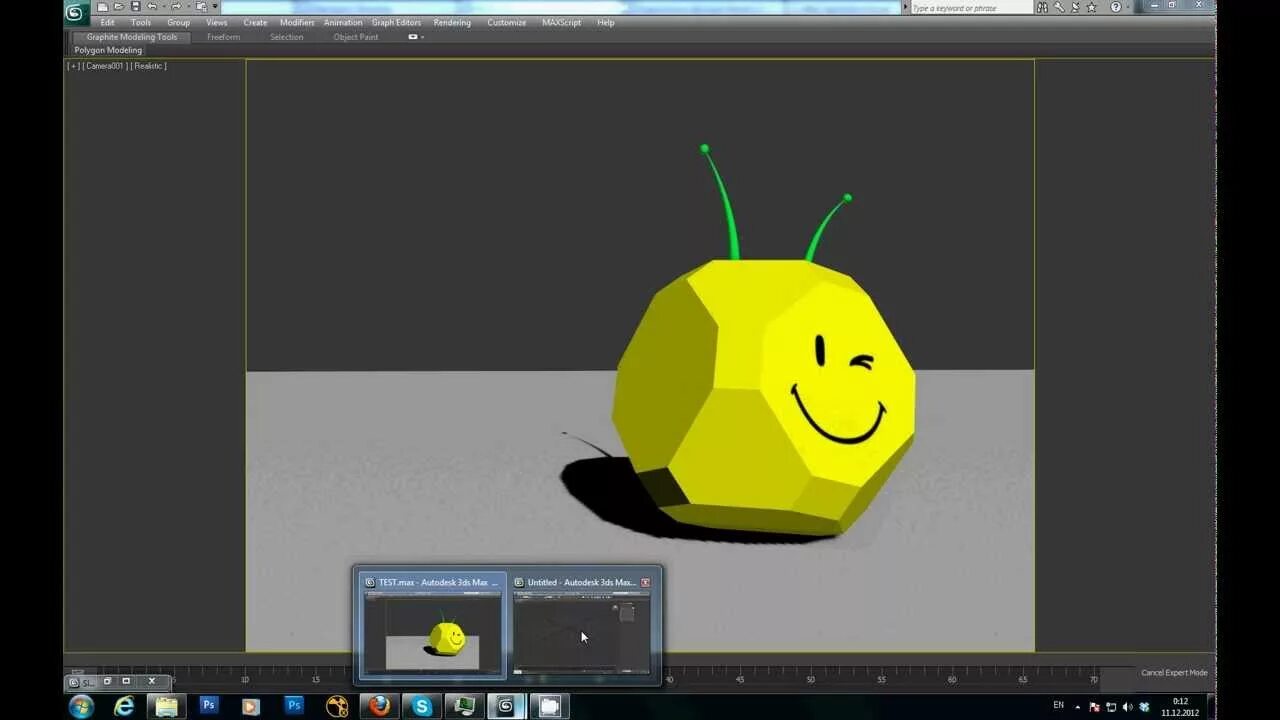1280x720 pixels.
Task: Select the Freeform ribbon tab
Action: pyautogui.click(x=223, y=37)
